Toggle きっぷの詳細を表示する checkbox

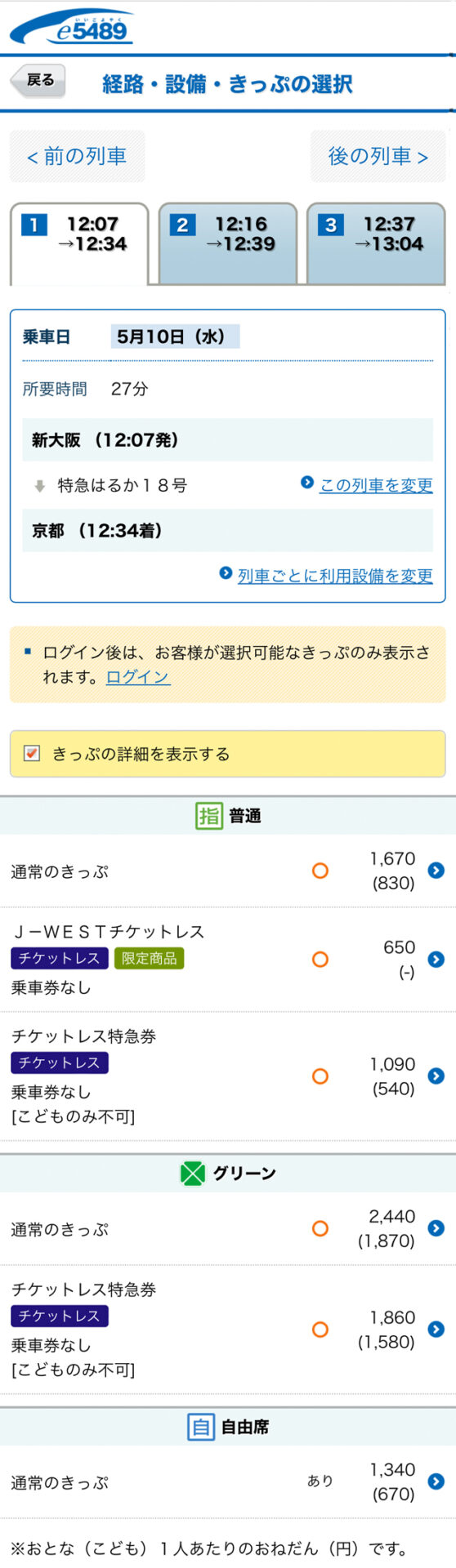point(33,753)
